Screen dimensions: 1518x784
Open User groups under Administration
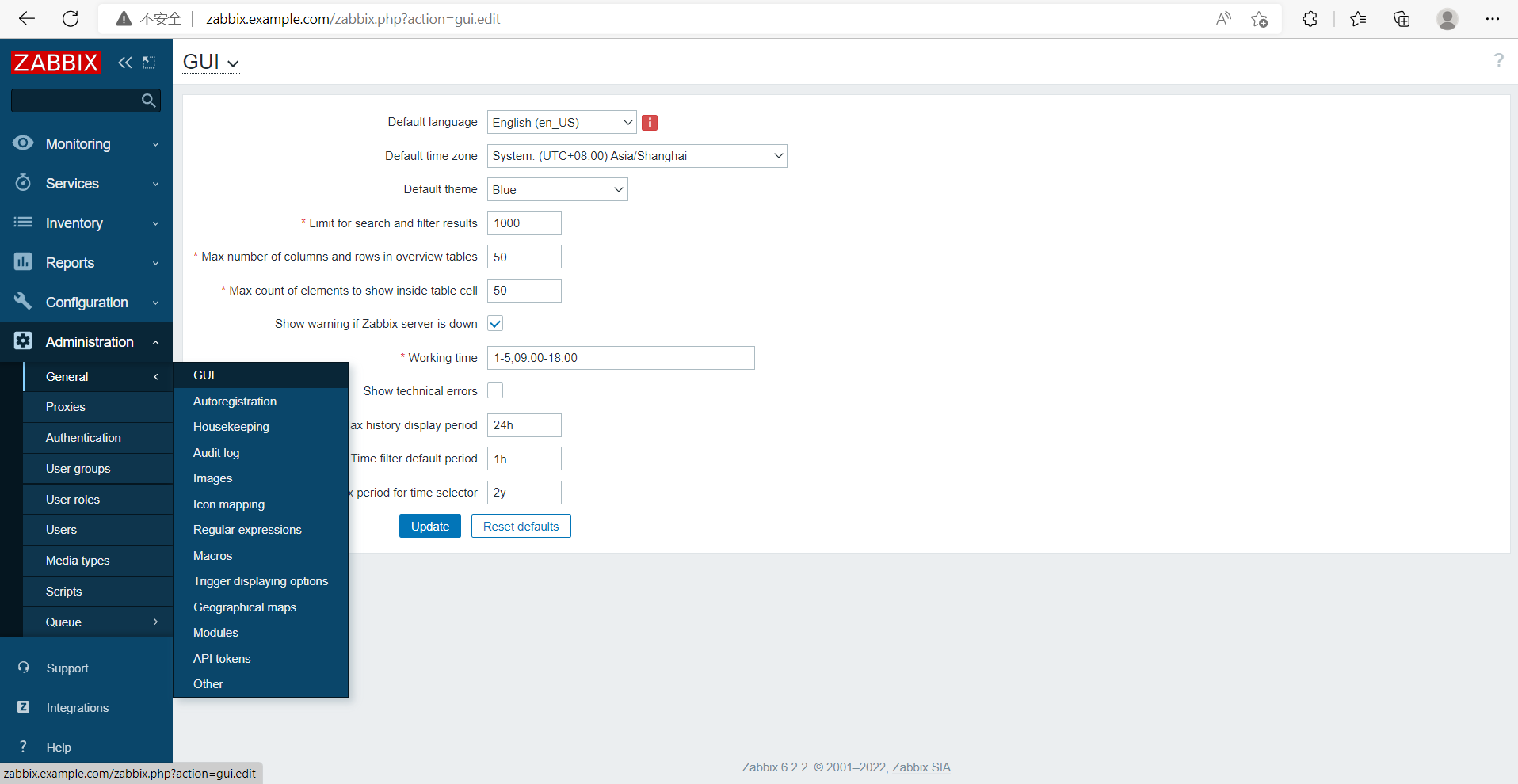coord(98,469)
